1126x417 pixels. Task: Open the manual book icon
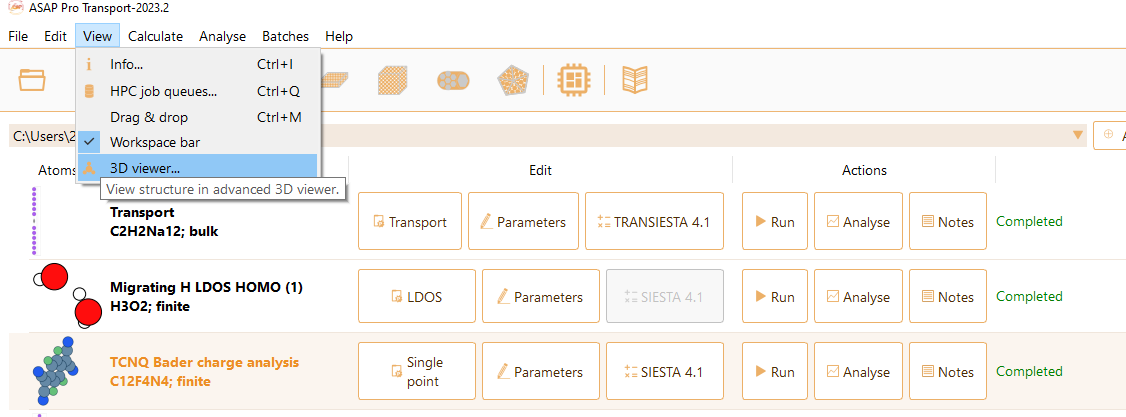pos(635,80)
